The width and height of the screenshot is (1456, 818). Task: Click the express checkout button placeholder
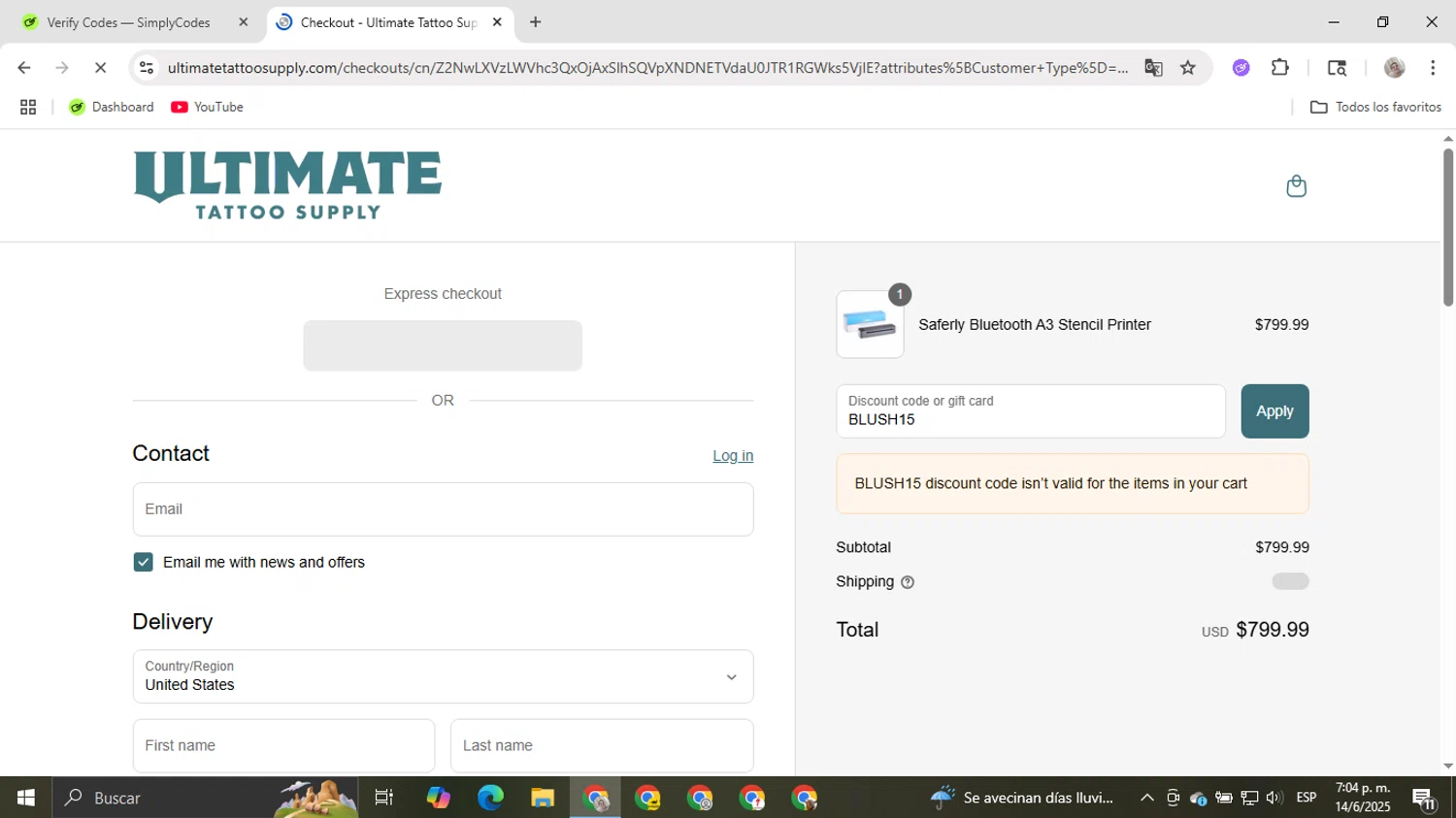click(443, 345)
